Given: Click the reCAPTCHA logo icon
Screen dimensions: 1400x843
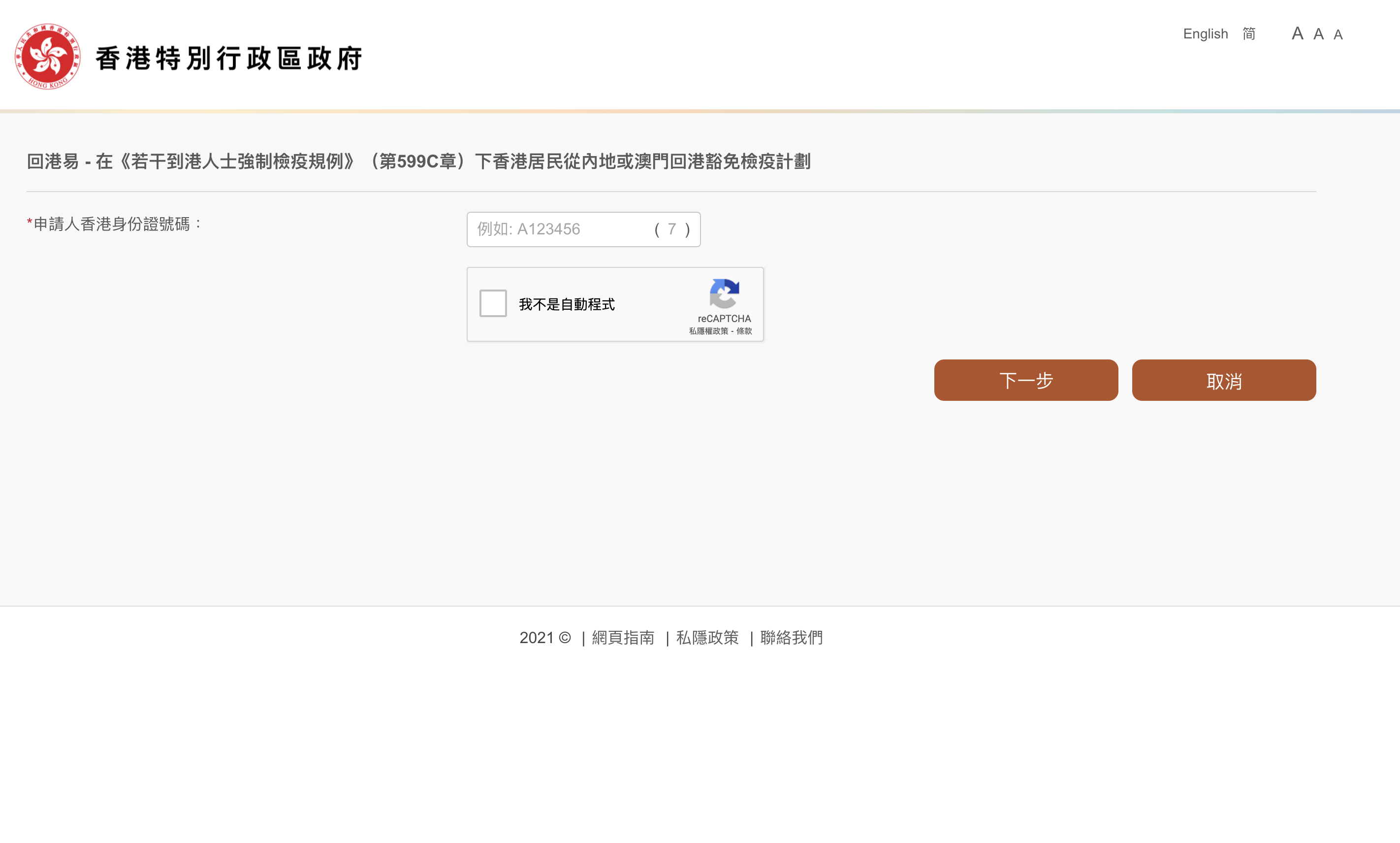Looking at the screenshot, I should (x=724, y=293).
